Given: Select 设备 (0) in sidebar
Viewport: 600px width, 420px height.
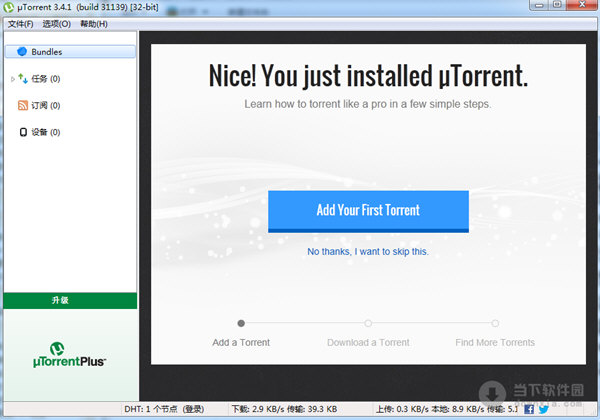Looking at the screenshot, I should 46,132.
